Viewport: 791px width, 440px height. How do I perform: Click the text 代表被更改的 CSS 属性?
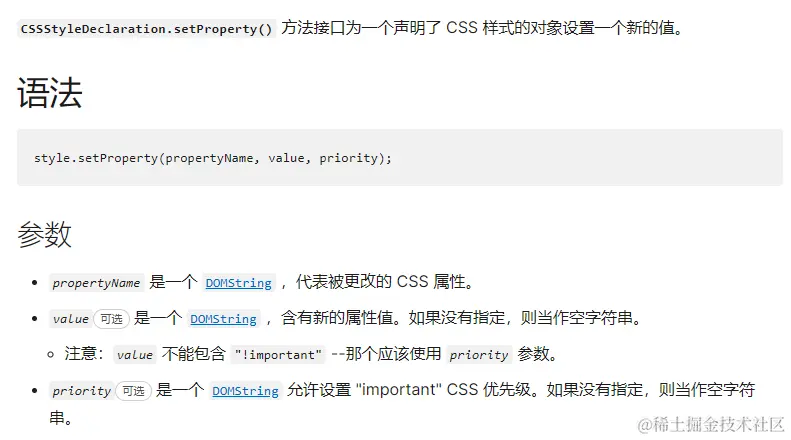click(386, 282)
